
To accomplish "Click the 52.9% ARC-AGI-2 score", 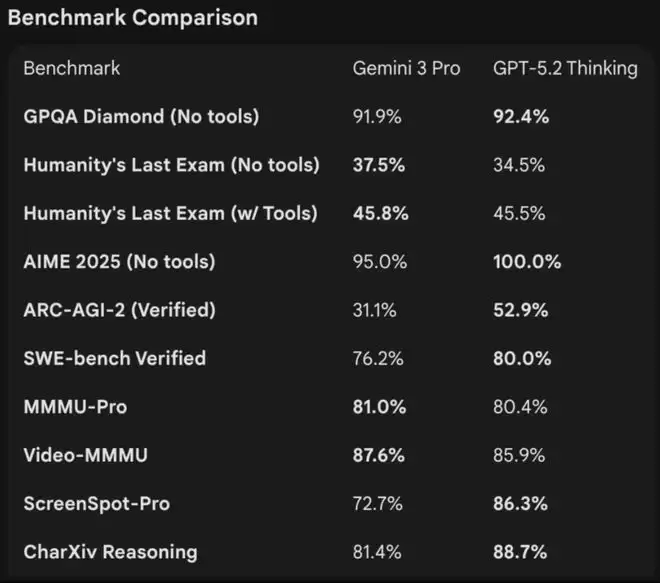I will (x=521, y=310).
